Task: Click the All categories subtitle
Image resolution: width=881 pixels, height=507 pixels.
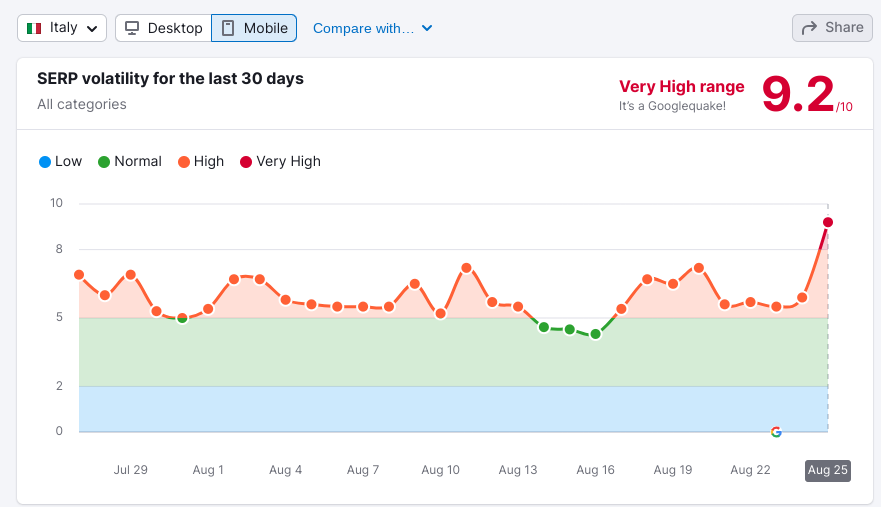Action: [82, 105]
